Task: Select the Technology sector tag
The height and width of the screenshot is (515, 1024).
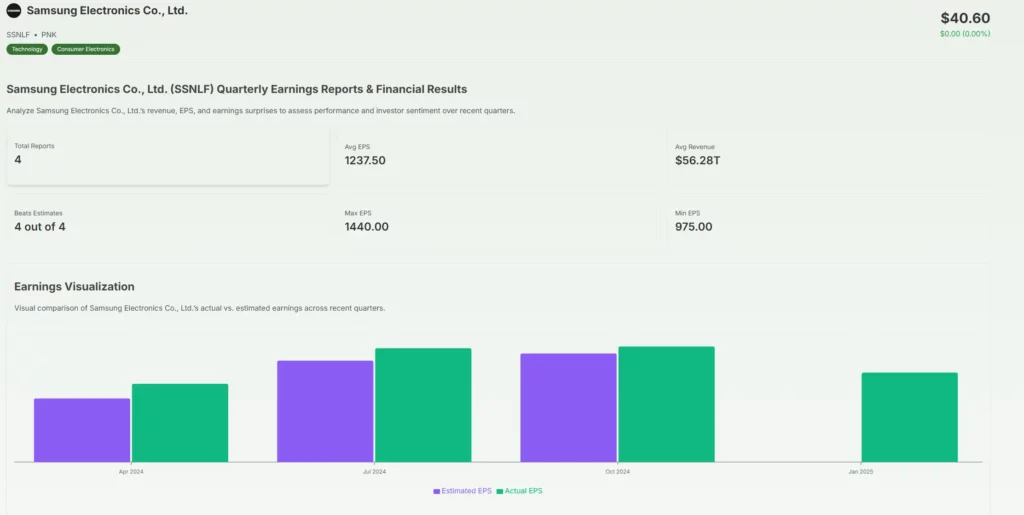Action: pos(27,49)
